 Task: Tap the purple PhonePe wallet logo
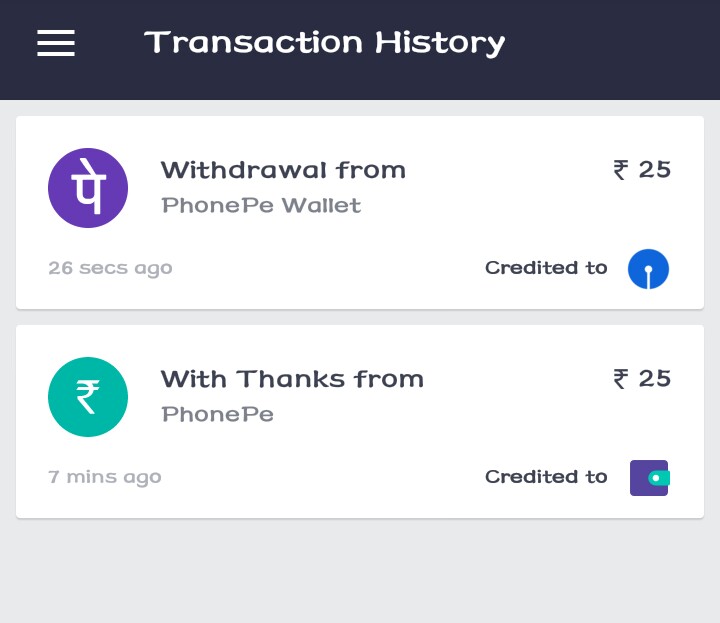[x=88, y=188]
